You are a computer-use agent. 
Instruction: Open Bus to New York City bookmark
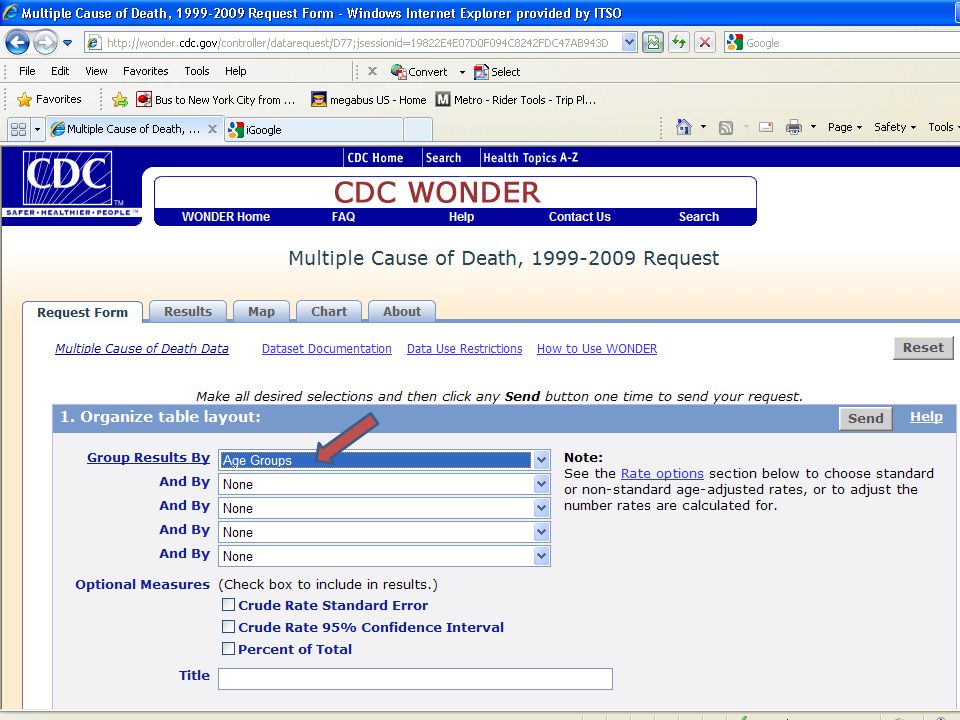pyautogui.click(x=216, y=99)
